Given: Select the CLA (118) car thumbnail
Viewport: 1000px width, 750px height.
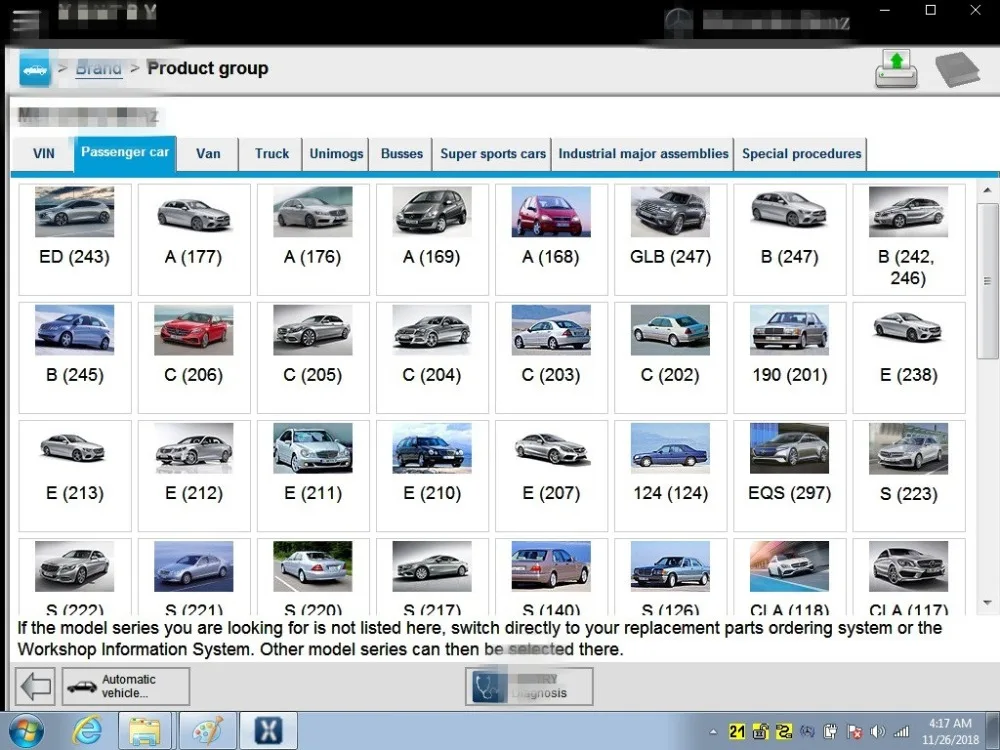Looking at the screenshot, I should 790,566.
